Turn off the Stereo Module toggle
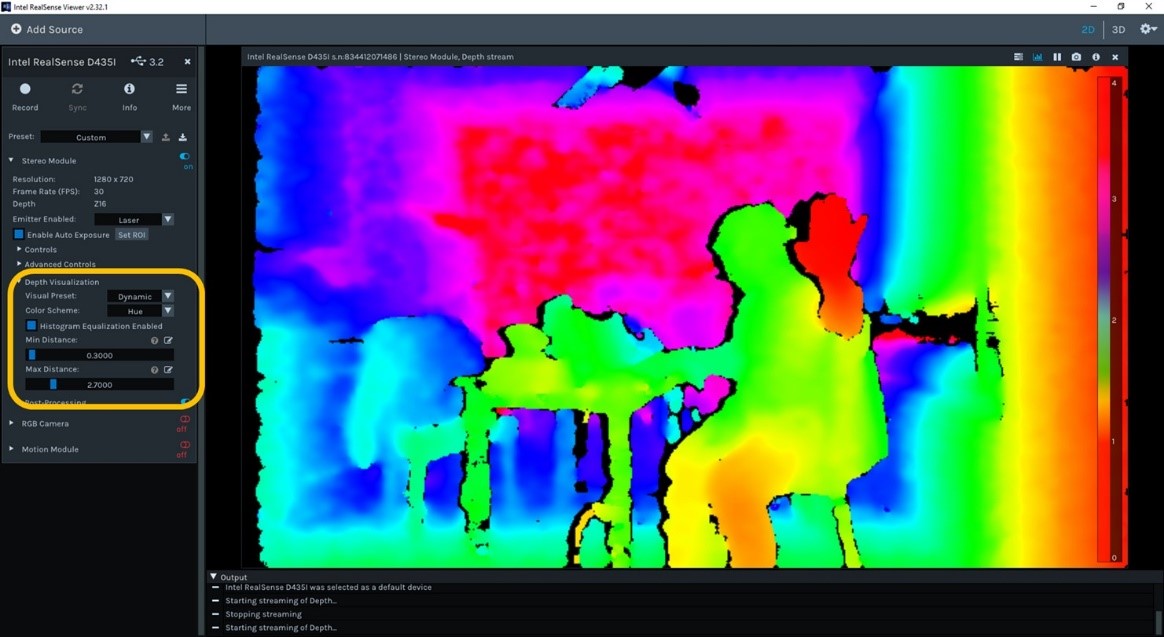 click(185, 157)
